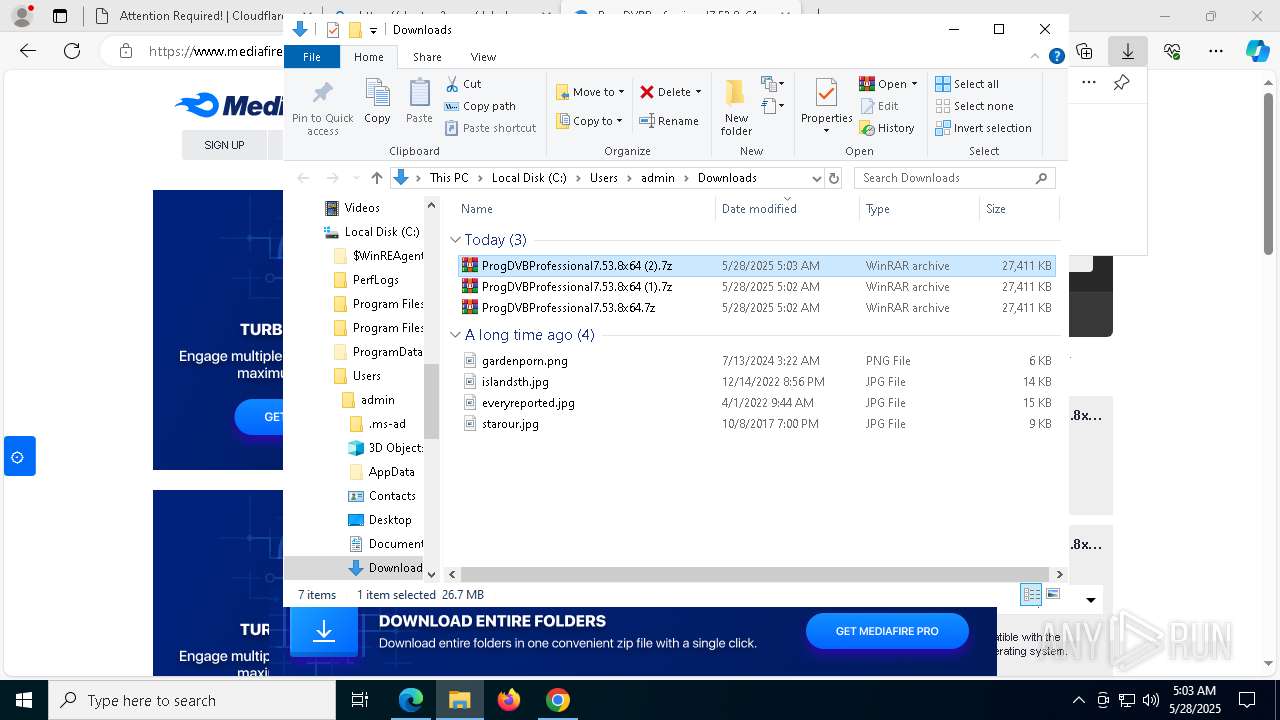The height and width of the screenshot is (720, 1280).
Task: Expand the Open dropdown arrow
Action: pos(914,84)
